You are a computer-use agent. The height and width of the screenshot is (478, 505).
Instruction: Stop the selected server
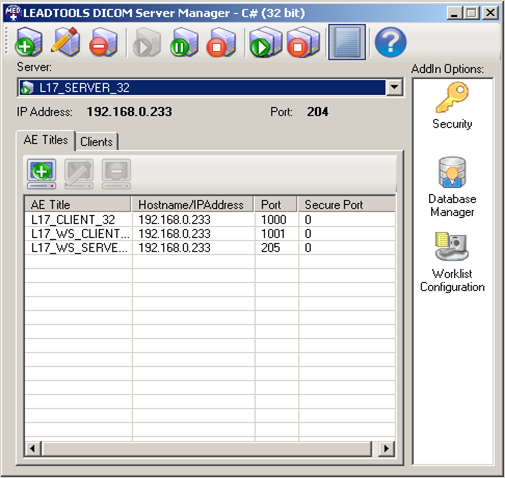click(x=221, y=42)
